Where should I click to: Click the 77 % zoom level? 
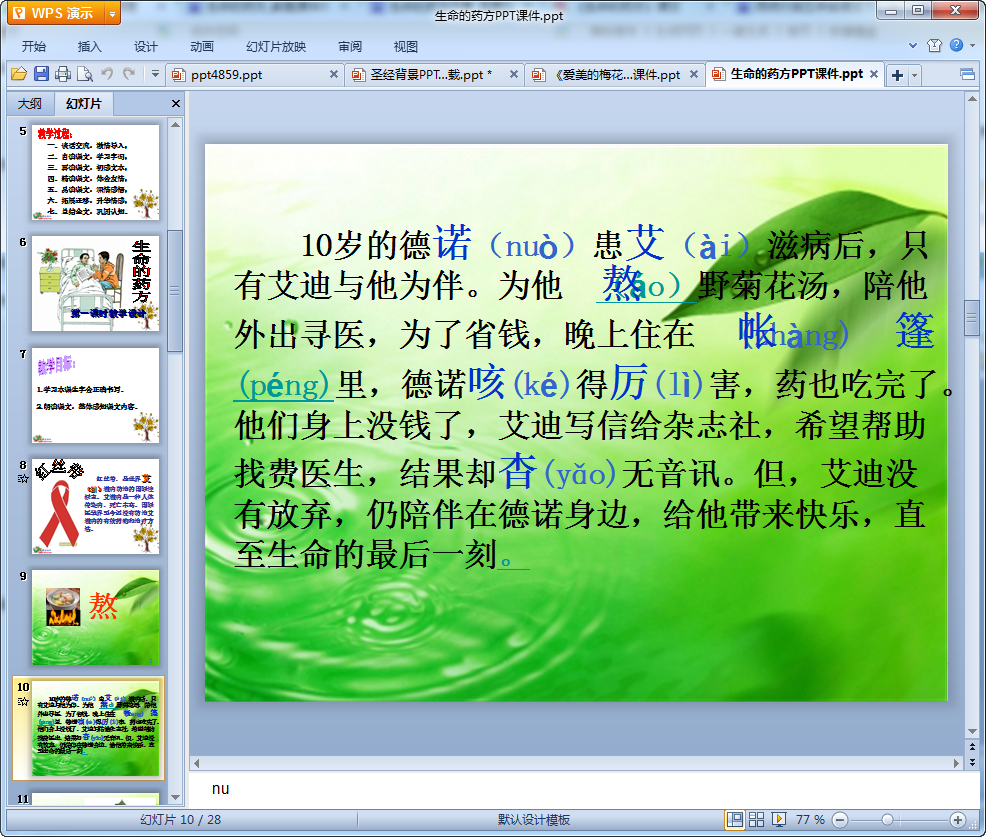click(x=810, y=819)
